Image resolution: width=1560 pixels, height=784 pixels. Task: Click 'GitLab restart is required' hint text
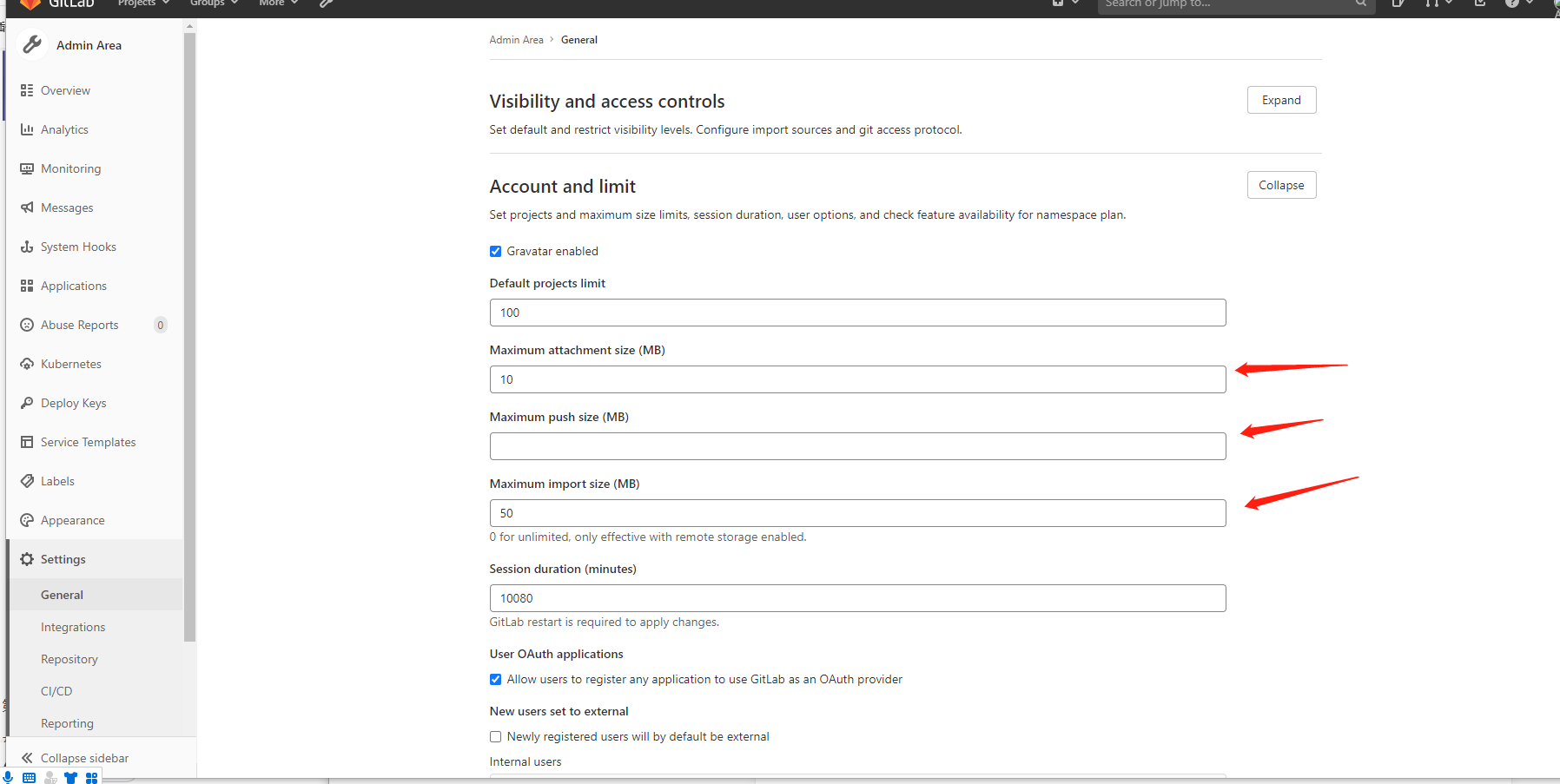604,623
